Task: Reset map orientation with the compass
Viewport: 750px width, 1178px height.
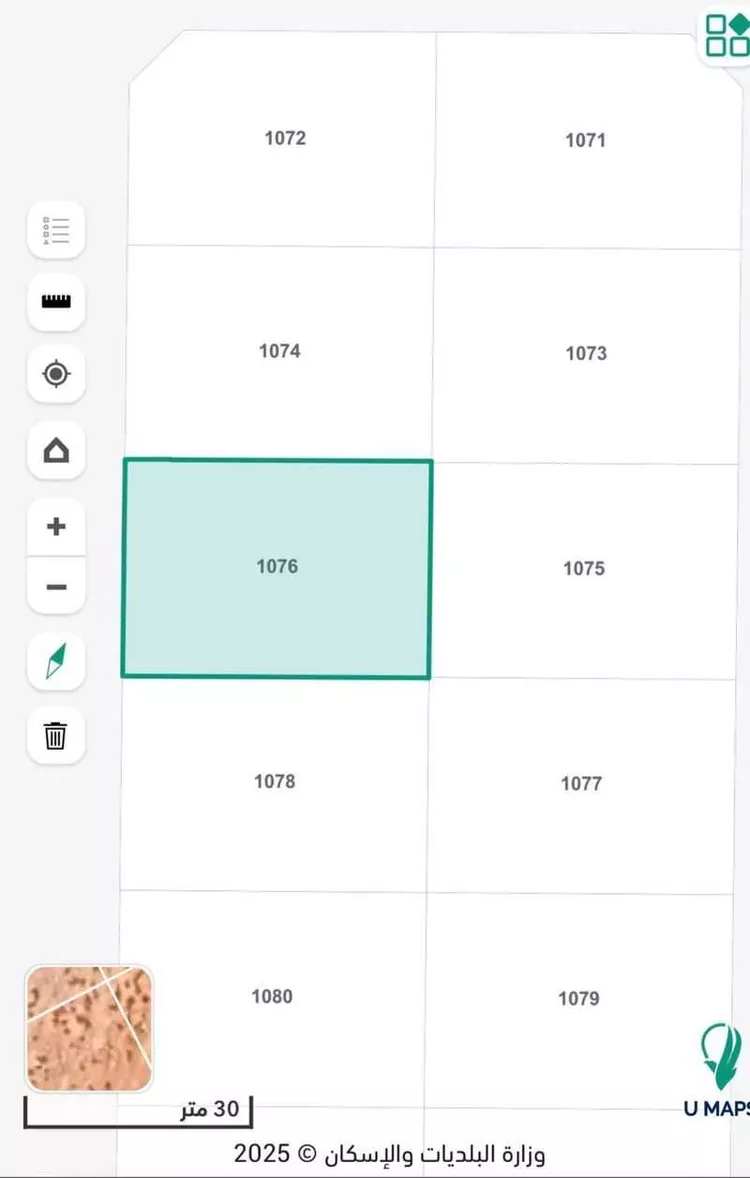Action: point(56,661)
